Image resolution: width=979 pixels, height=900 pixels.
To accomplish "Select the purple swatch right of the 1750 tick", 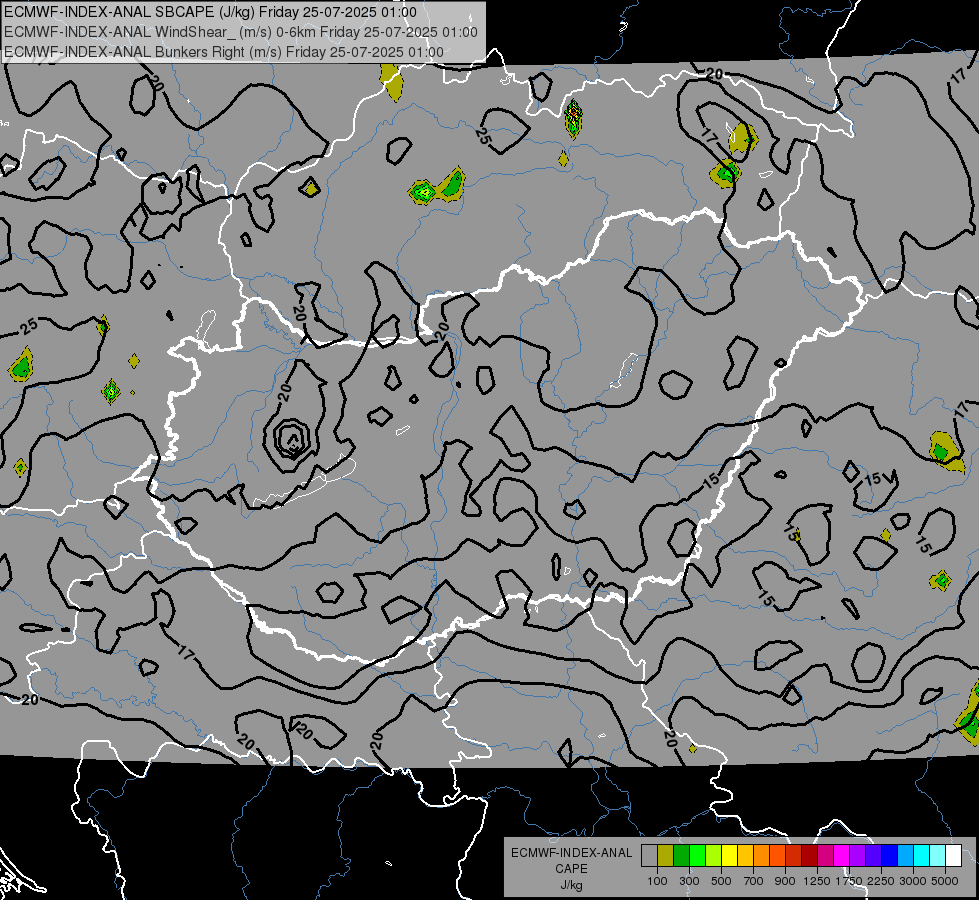I will [x=857, y=856].
